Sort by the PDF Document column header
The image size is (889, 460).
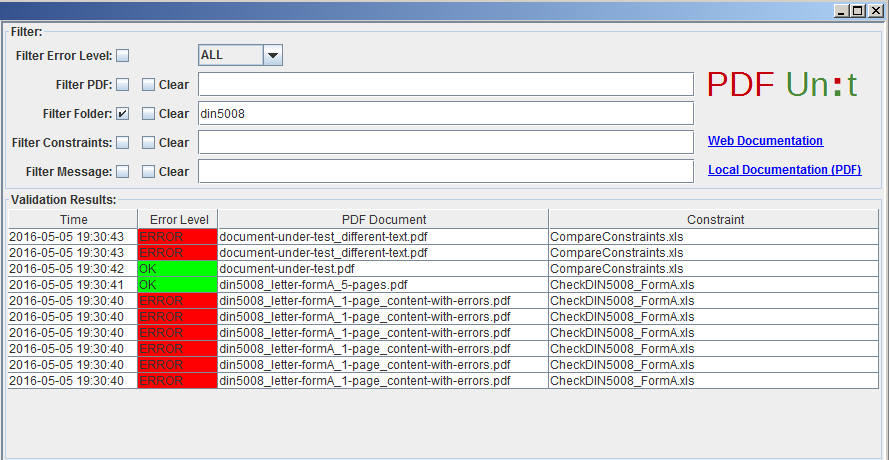coord(383,219)
